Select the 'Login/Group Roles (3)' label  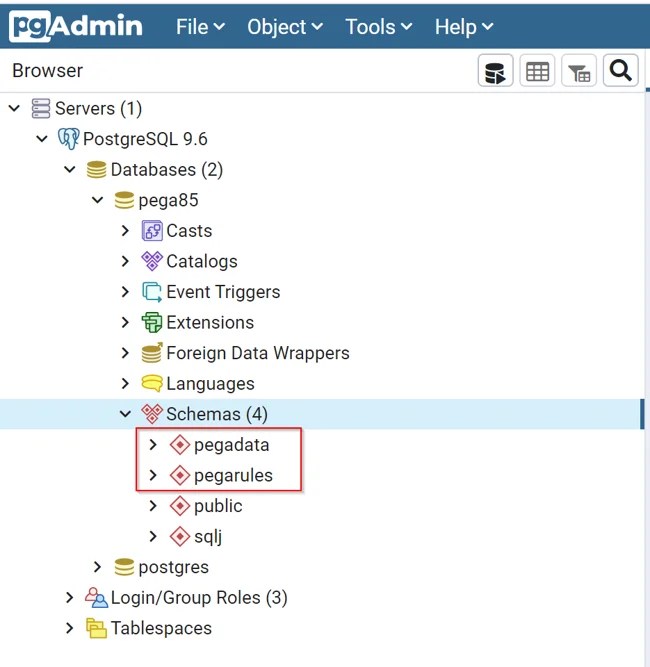tap(199, 598)
